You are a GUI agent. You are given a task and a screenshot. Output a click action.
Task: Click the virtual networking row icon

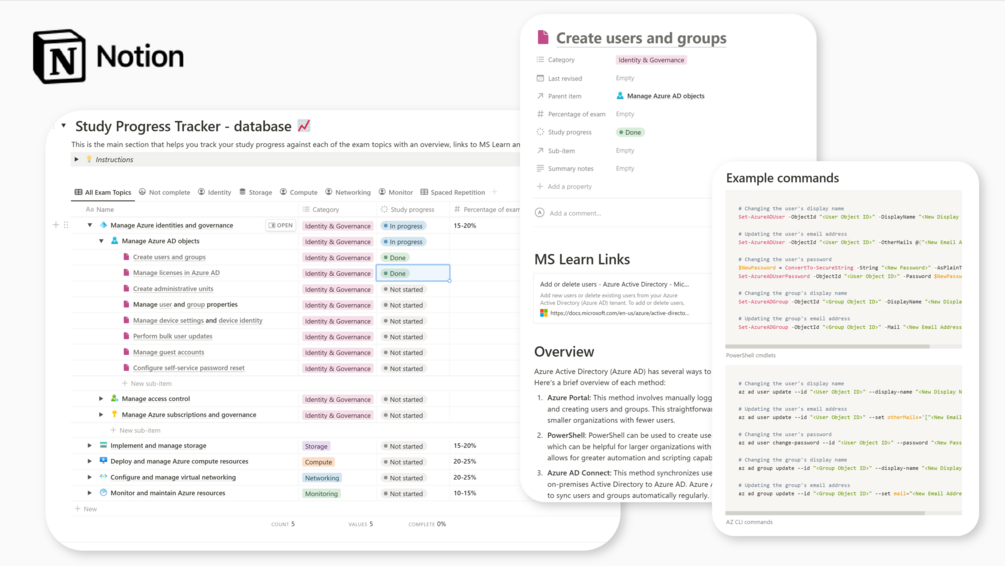click(x=103, y=477)
